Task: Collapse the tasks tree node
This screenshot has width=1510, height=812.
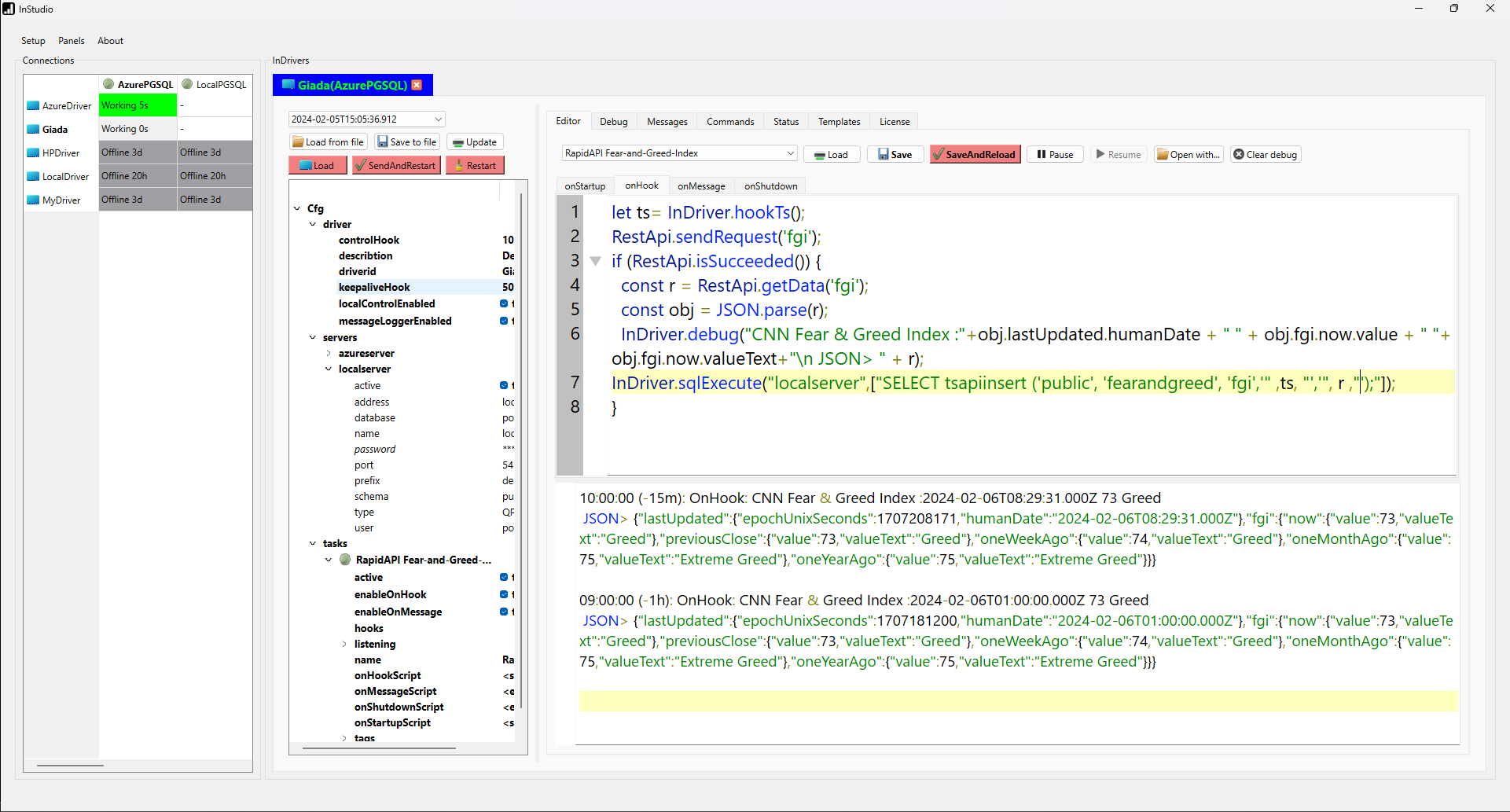Action: click(313, 543)
